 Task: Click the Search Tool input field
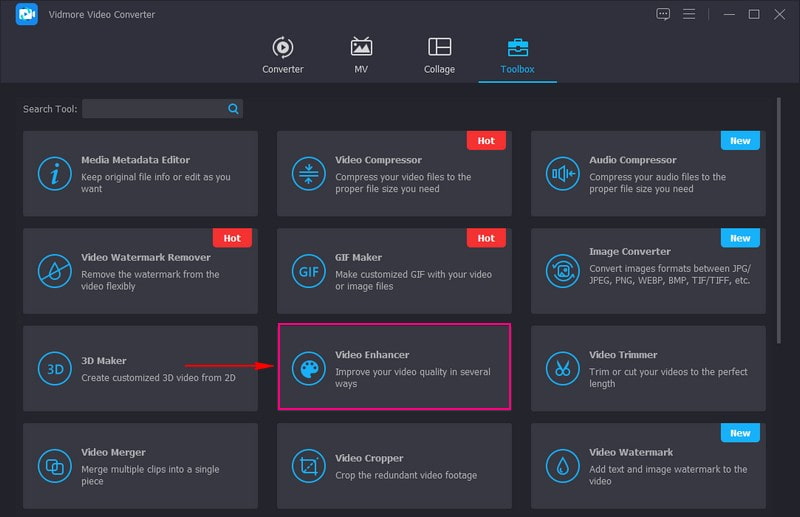tap(155, 108)
